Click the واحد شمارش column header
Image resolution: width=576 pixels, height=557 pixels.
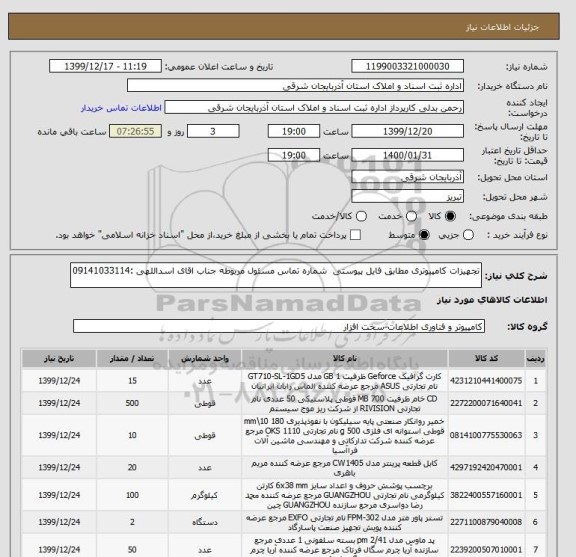tap(205, 359)
